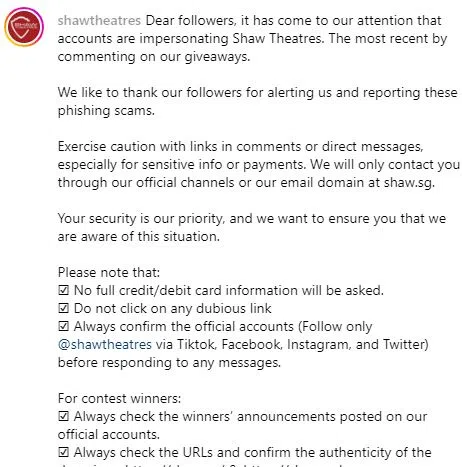
Task: Click checkmark beside winners' announcements line
Action: [x=63, y=416]
